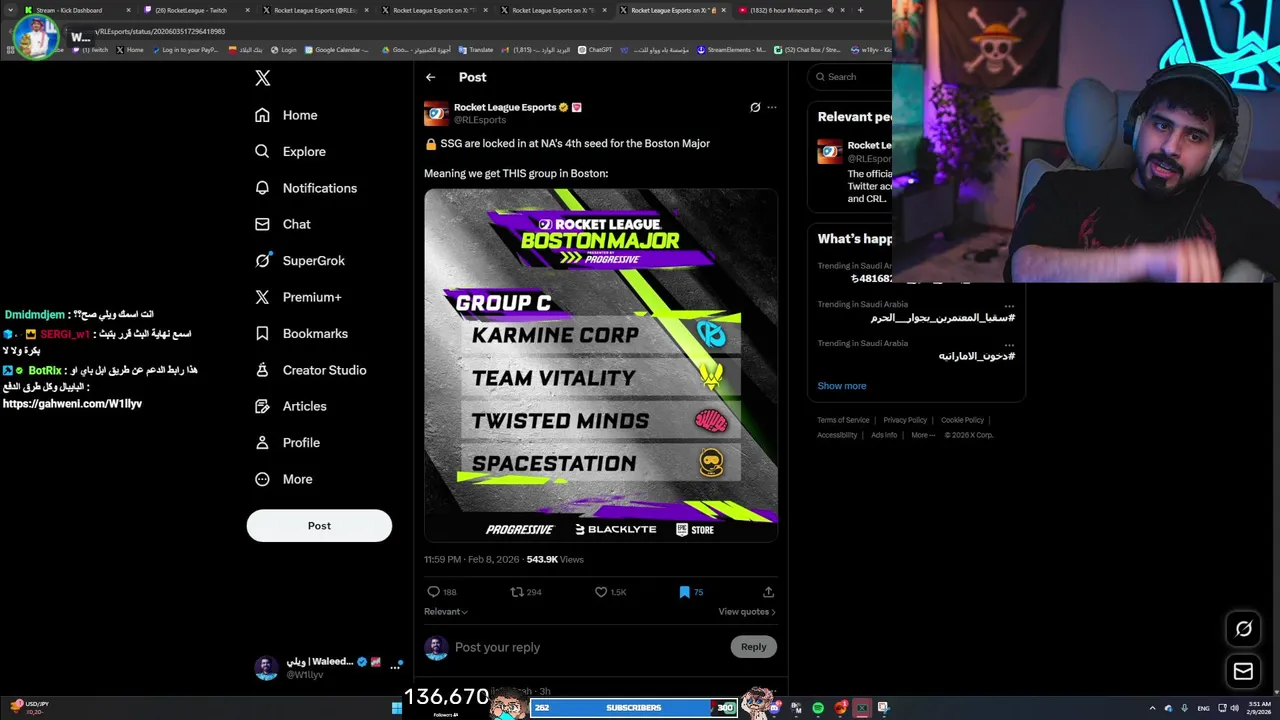Open View quotes chevron link
The width and height of the screenshot is (1280, 720).
click(746, 611)
